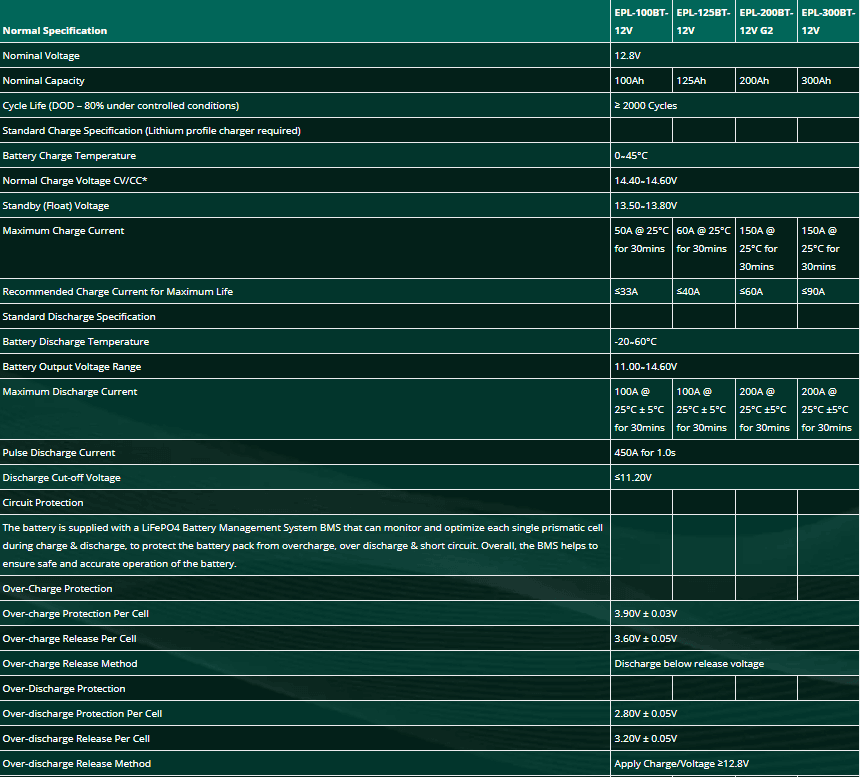Click the 125Ah nominal capacity cell
The image size is (860, 777).
point(691,81)
